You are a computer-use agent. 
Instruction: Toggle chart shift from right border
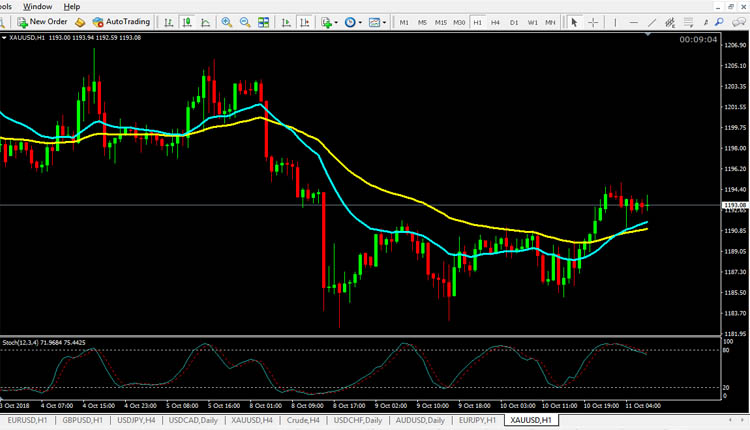coord(304,22)
